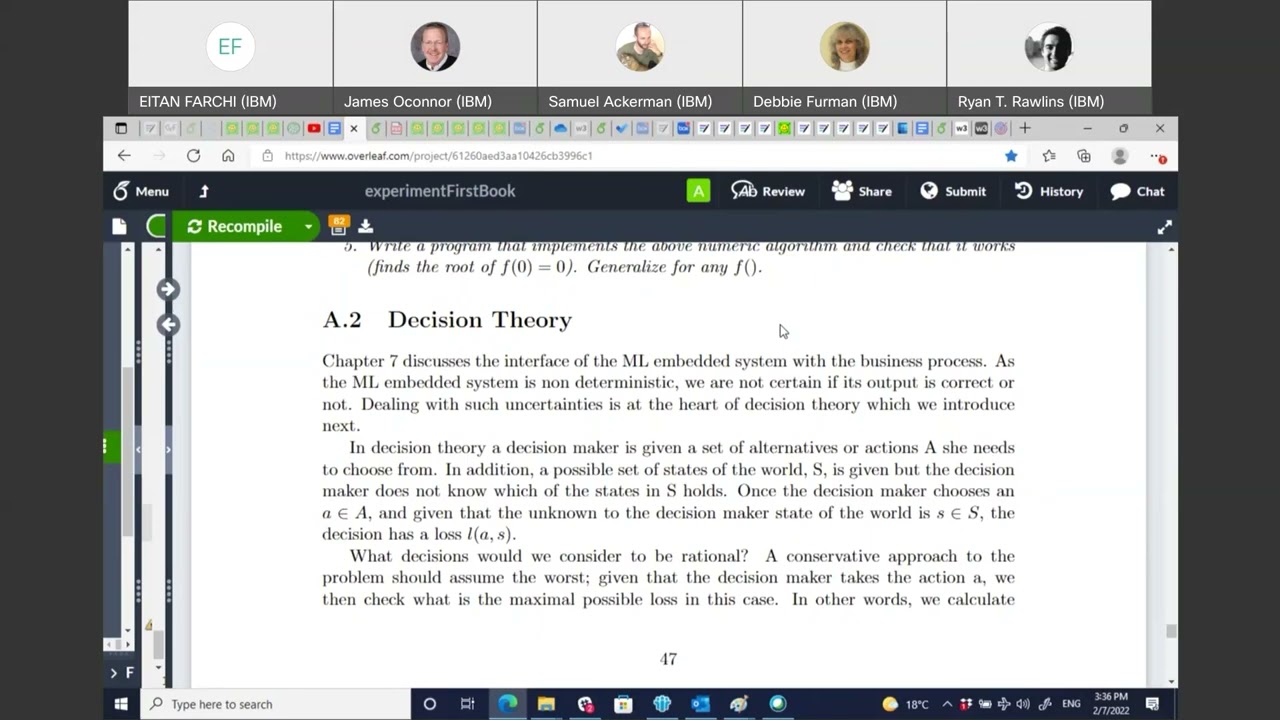Open the browser Favorites list icon
Viewport: 1280px width, 720px height.
[x=1048, y=156]
